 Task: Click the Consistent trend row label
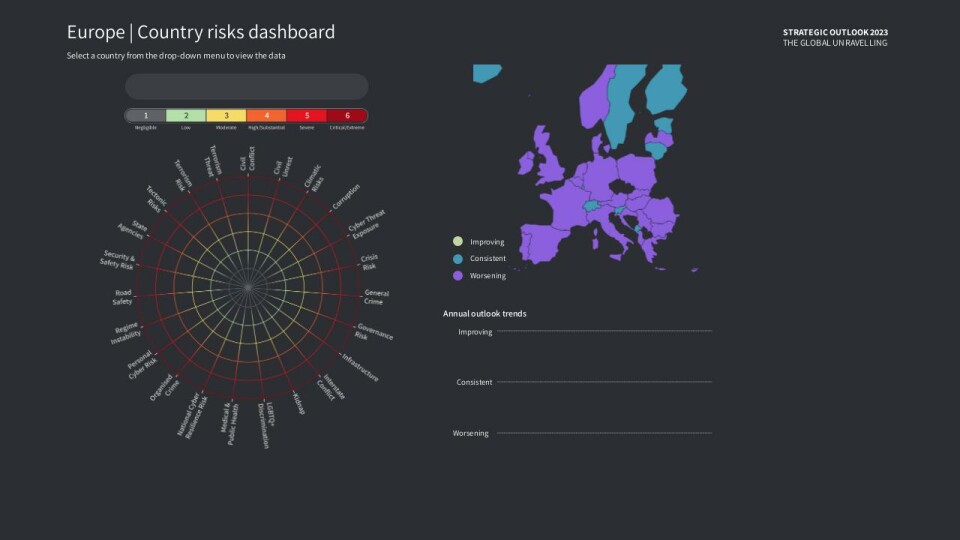(474, 382)
